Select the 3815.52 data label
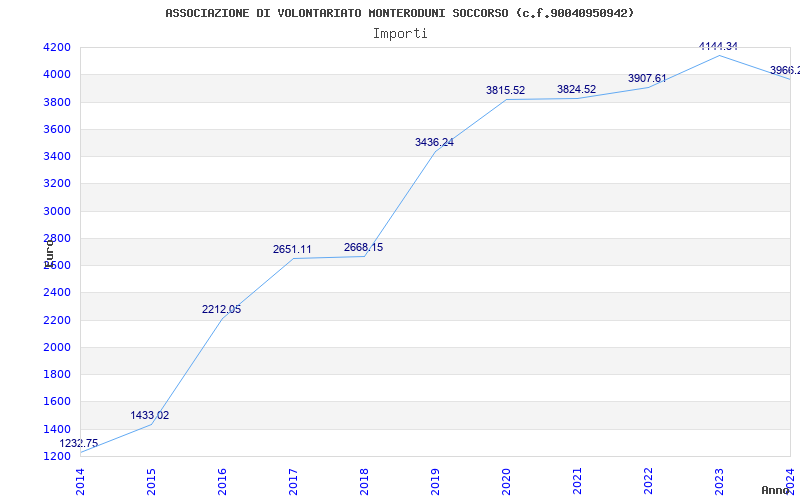Image resolution: width=800 pixels, height=500 pixels. coord(505,90)
